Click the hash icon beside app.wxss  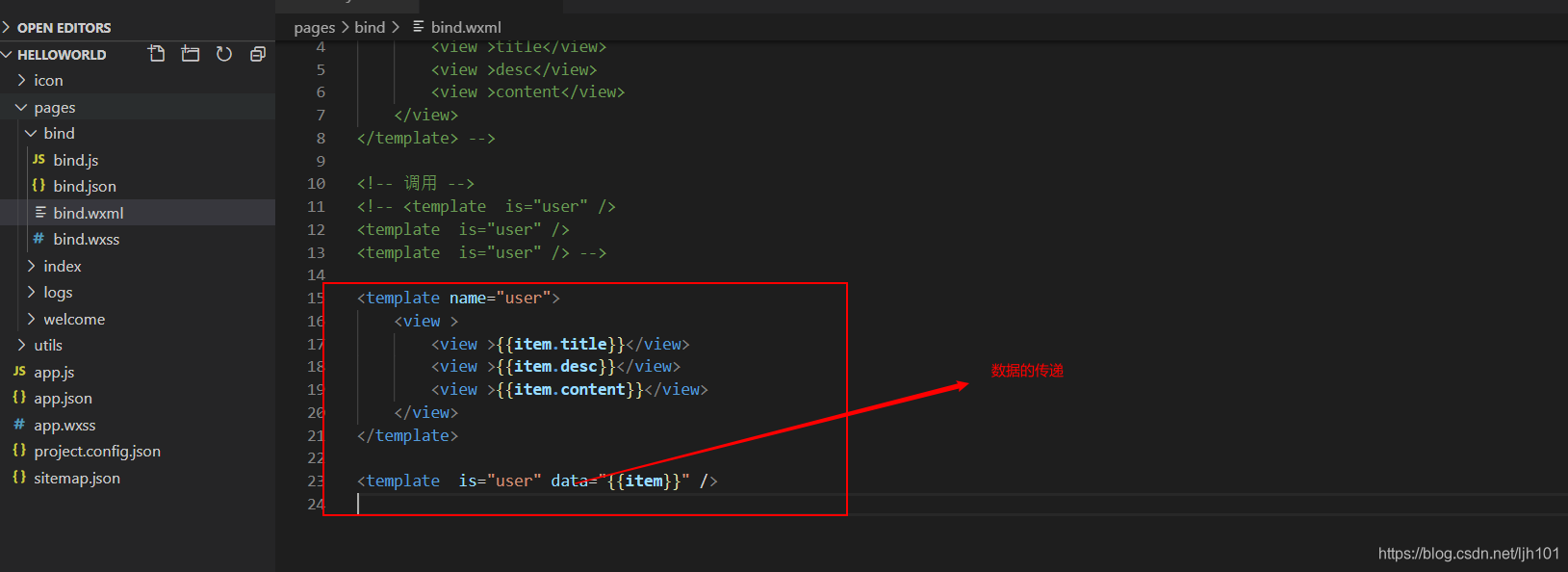19,425
